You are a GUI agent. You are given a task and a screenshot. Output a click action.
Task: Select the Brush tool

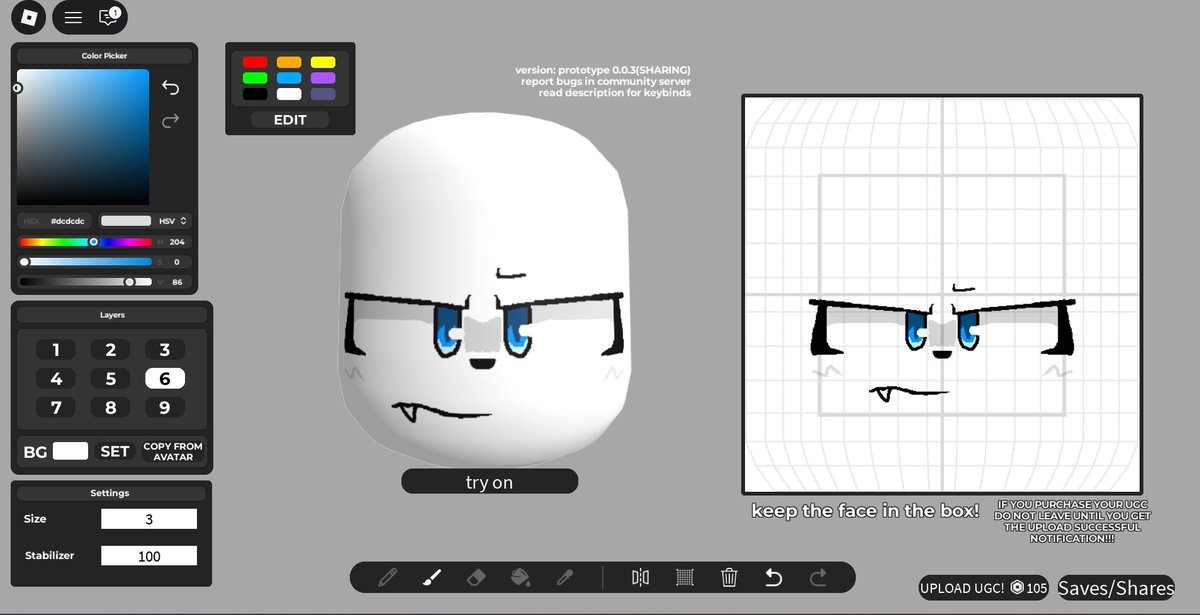(x=432, y=577)
